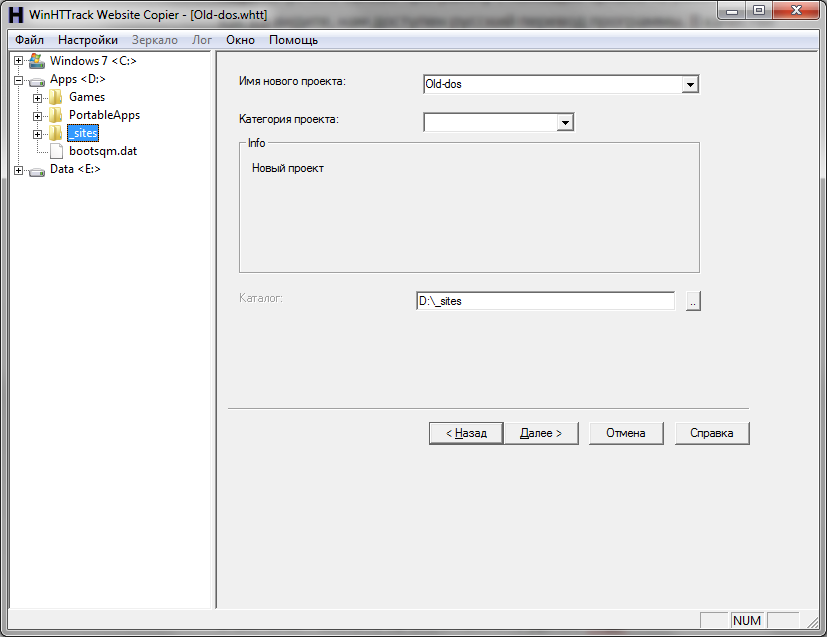Expand the Windows 7 C: drive node
The height and width of the screenshot is (637, 827).
(x=18, y=61)
